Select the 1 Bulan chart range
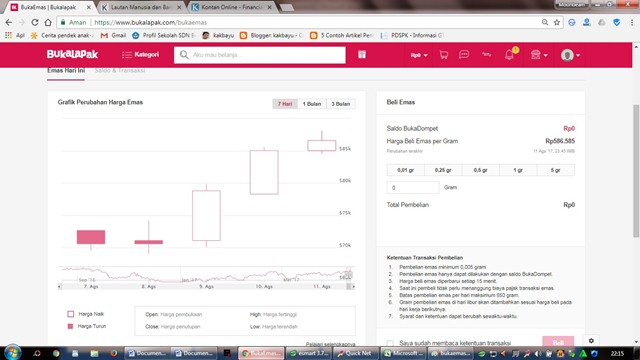 tap(312, 104)
